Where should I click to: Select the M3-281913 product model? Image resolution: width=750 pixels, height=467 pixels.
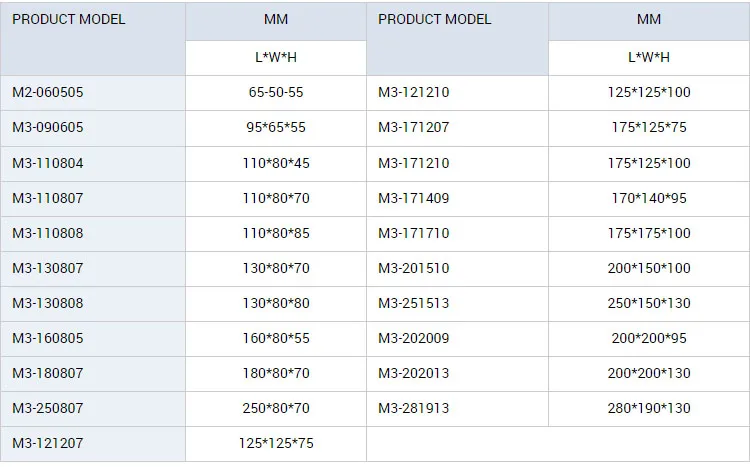coord(414,408)
